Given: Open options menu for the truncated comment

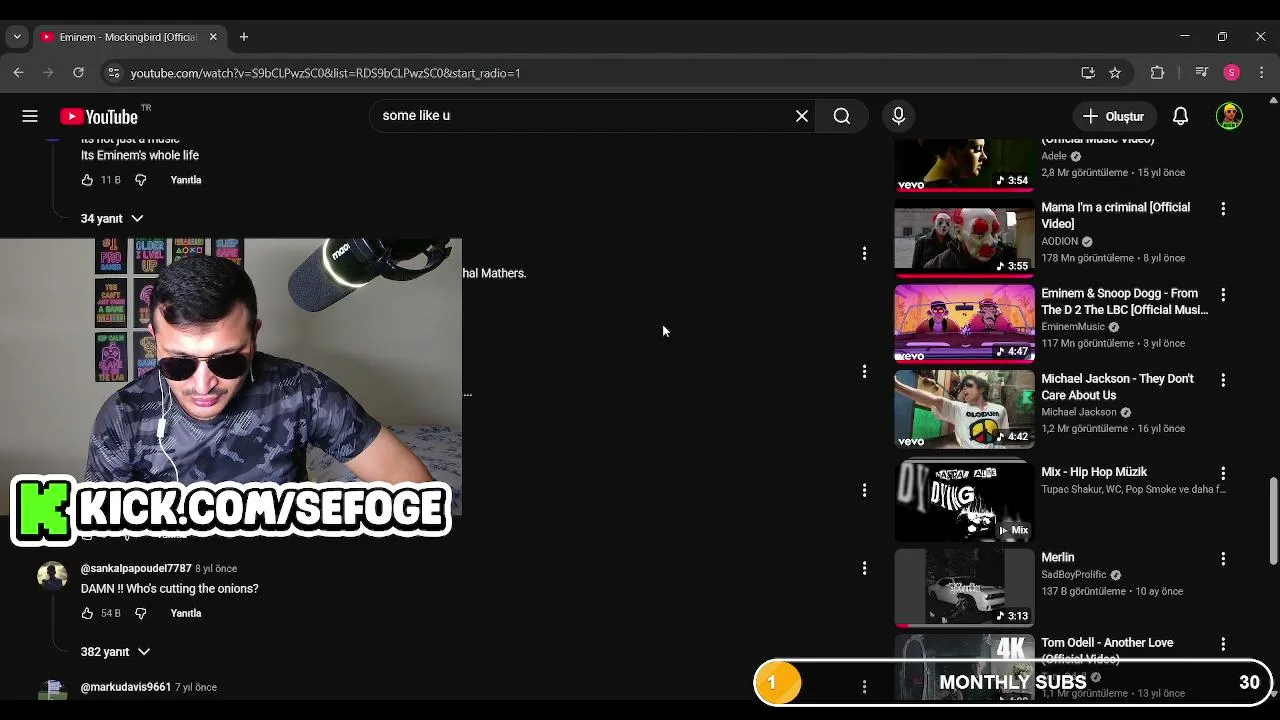Looking at the screenshot, I should pos(864,372).
